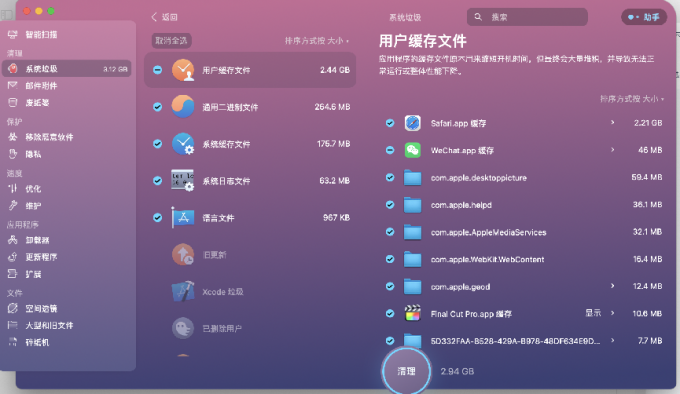Click the search field (搜索)
680x394 pixels.
click(x=527, y=17)
